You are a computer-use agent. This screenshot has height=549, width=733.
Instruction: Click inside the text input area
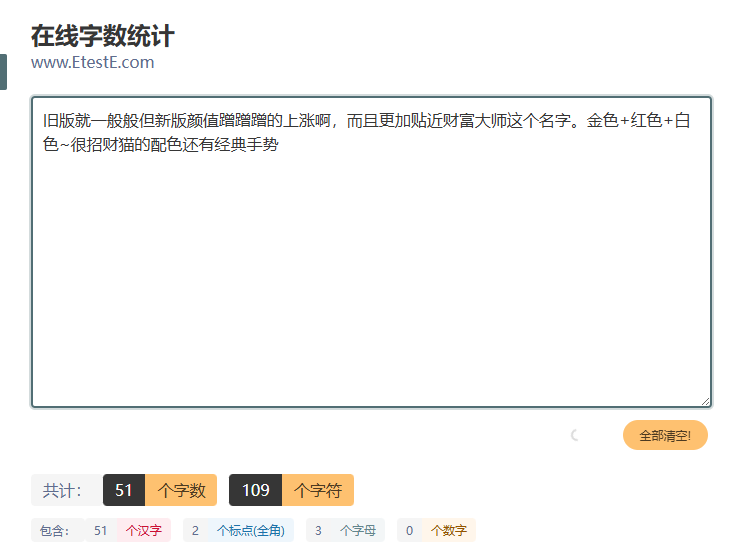372,252
